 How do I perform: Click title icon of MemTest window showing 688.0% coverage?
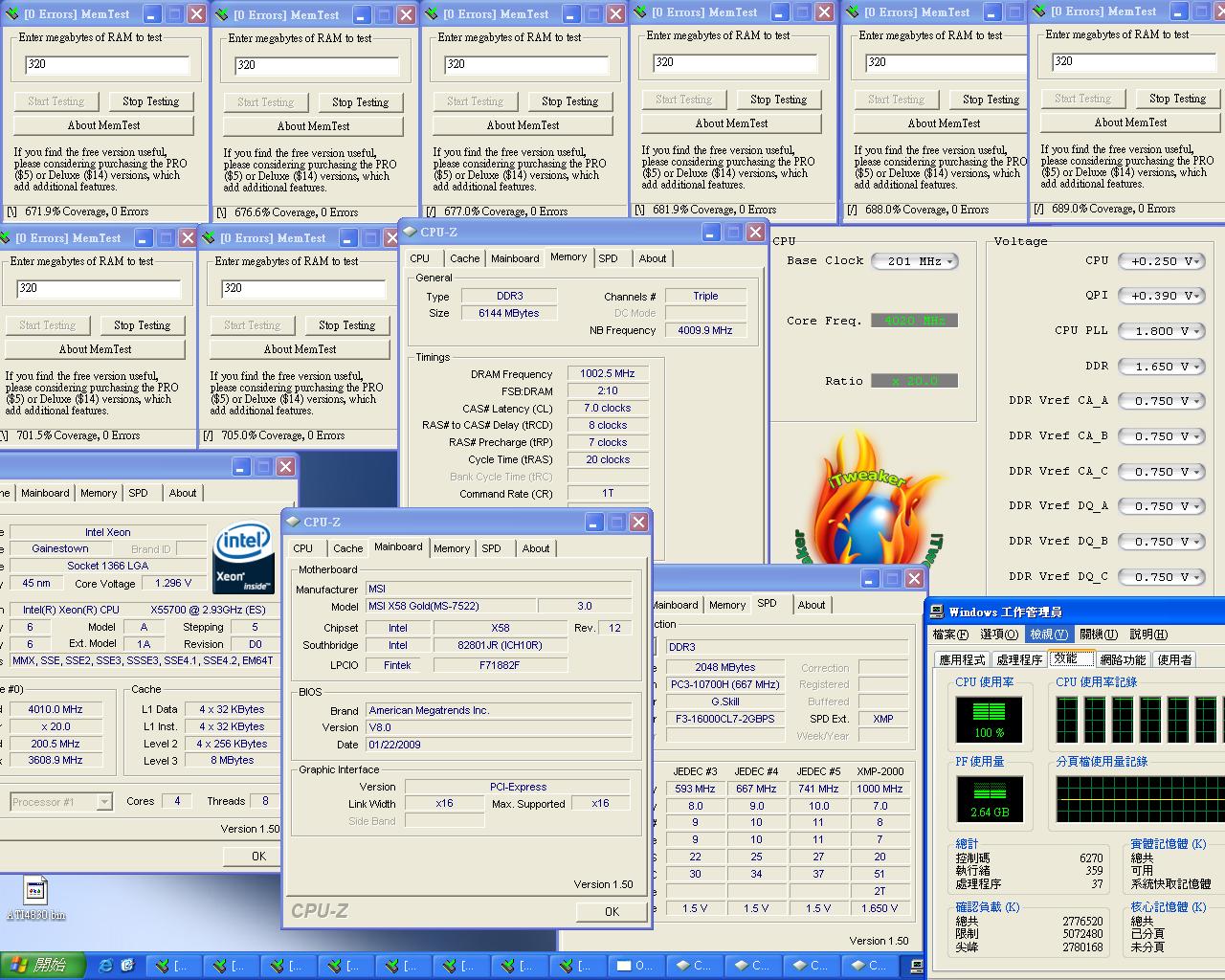coord(853,12)
